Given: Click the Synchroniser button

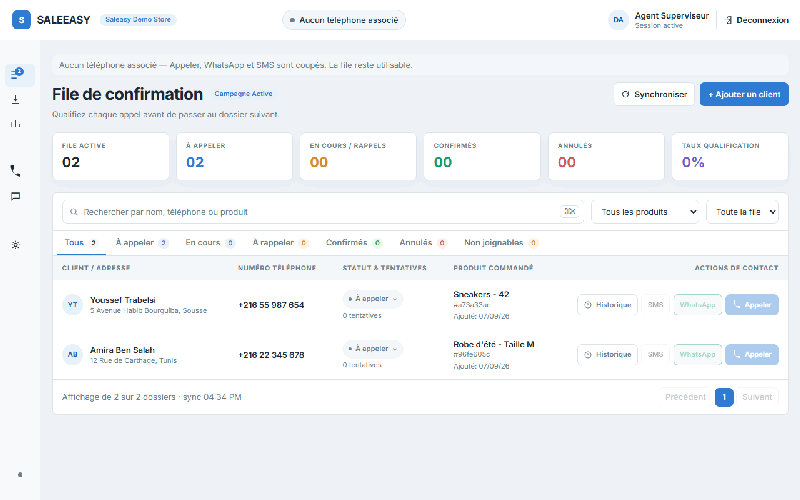Looking at the screenshot, I should click(x=654, y=94).
